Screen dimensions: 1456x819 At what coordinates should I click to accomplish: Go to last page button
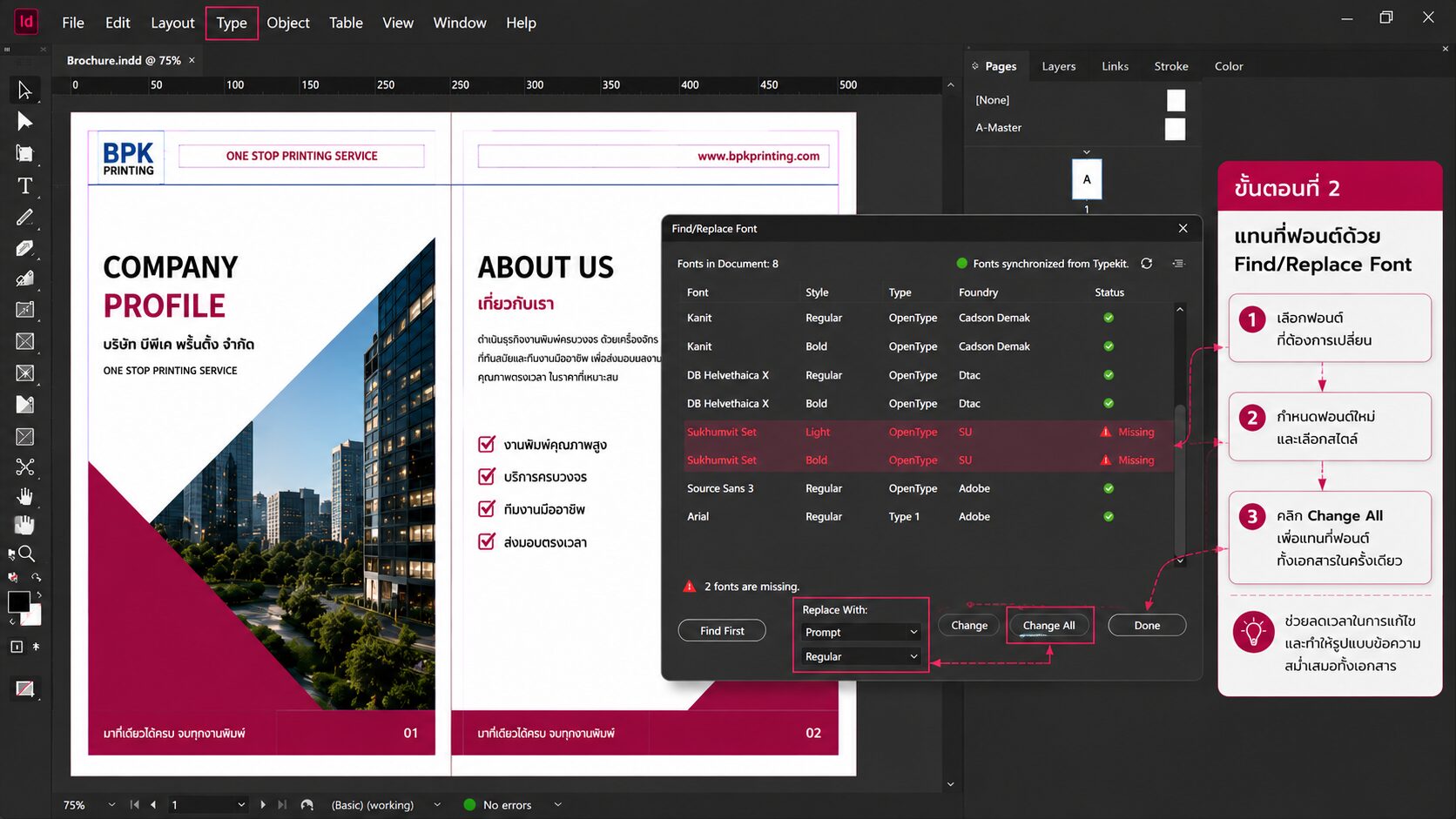tap(281, 805)
